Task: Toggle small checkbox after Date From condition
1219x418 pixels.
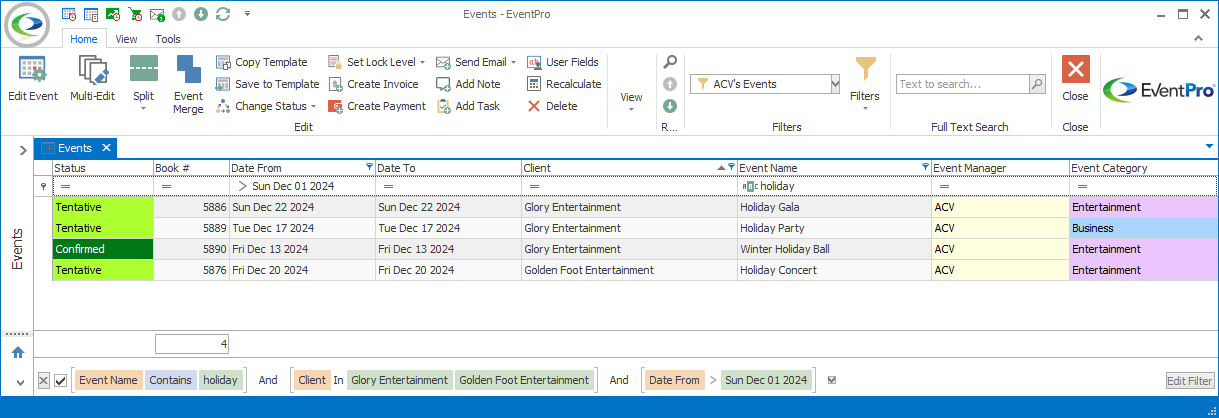Action: point(832,380)
